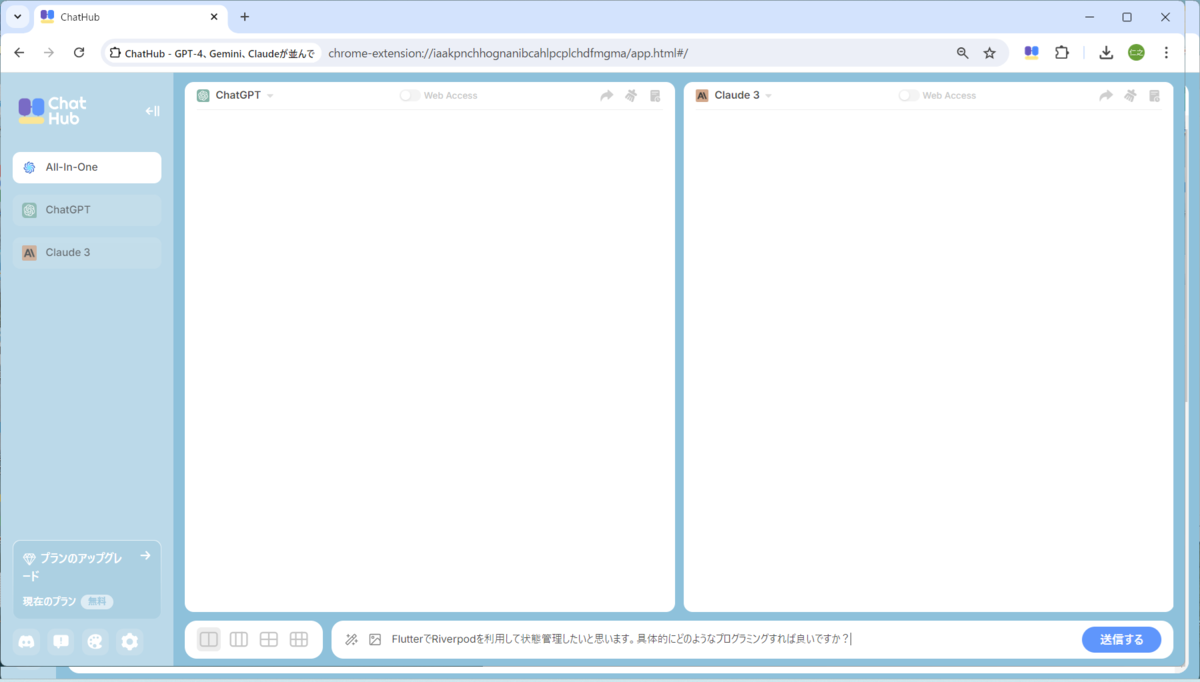
Task: Click the site info chip in address bar
Action: click(213, 53)
